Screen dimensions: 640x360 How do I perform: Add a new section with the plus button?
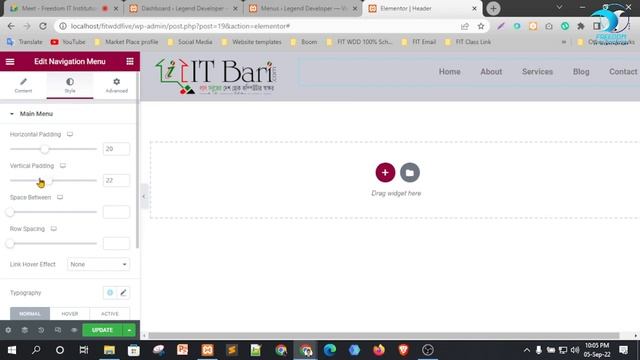[385, 172]
